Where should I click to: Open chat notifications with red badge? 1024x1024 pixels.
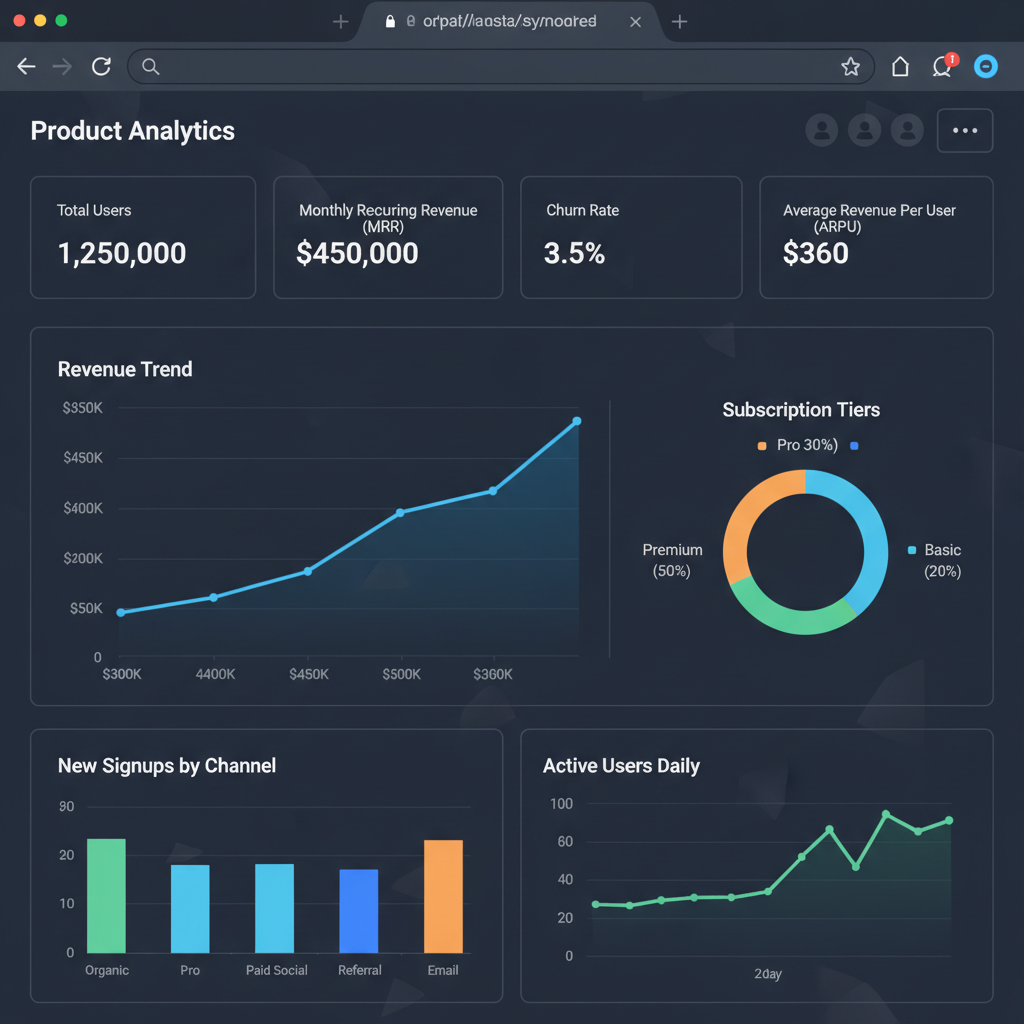pyautogui.click(x=944, y=65)
